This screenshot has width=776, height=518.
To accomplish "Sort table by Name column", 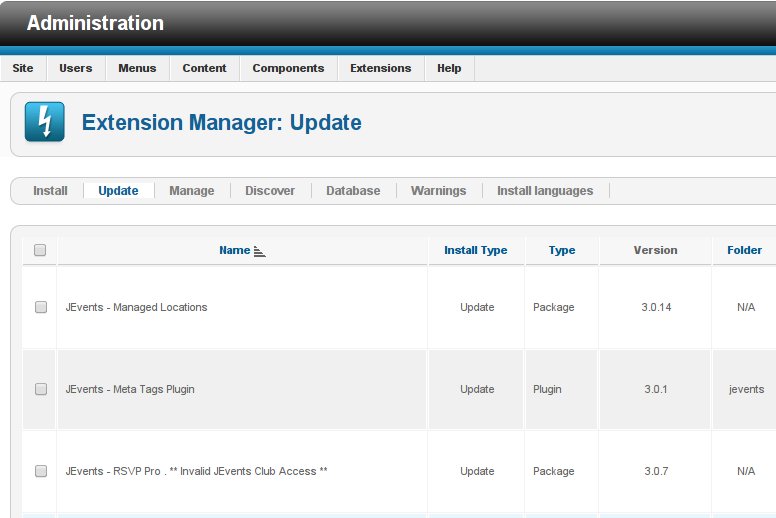I will (235, 250).
